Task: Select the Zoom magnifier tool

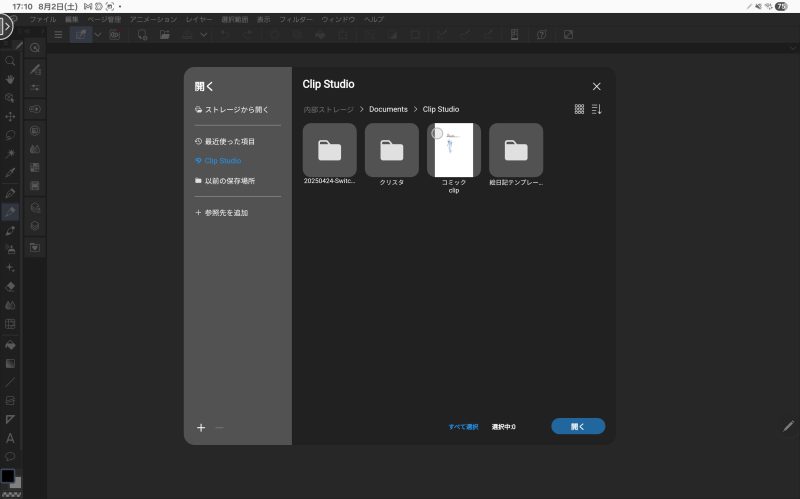Action: (x=10, y=61)
